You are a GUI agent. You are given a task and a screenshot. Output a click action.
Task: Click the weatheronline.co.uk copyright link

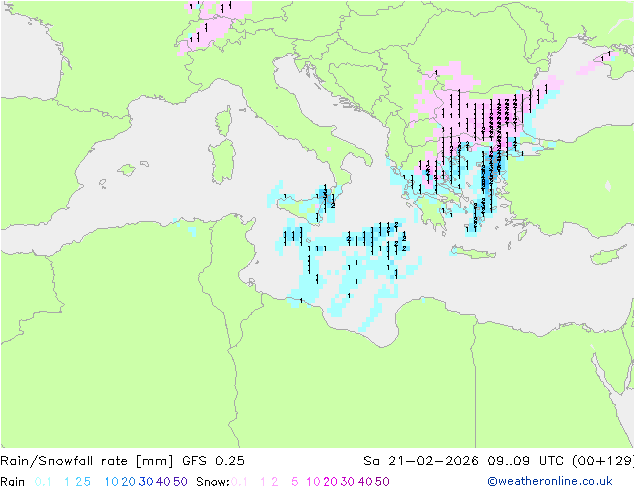pos(550,481)
